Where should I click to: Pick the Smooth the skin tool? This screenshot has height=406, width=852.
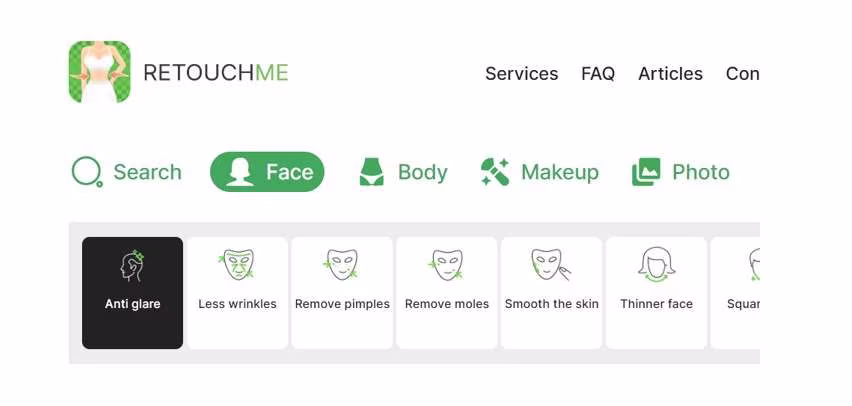(552, 293)
